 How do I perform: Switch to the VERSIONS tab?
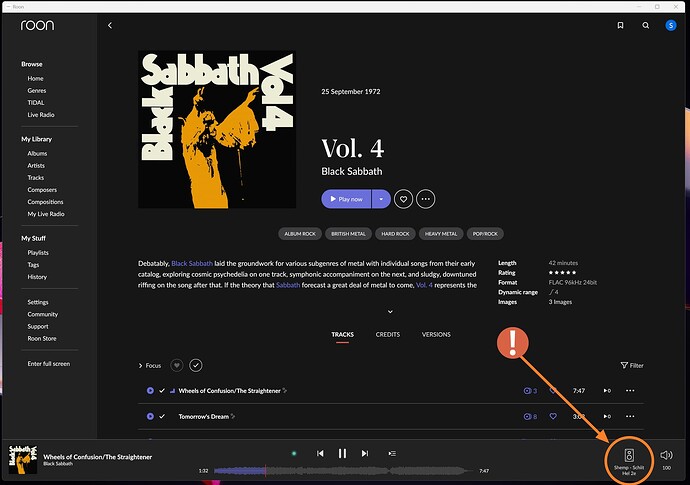coord(436,334)
